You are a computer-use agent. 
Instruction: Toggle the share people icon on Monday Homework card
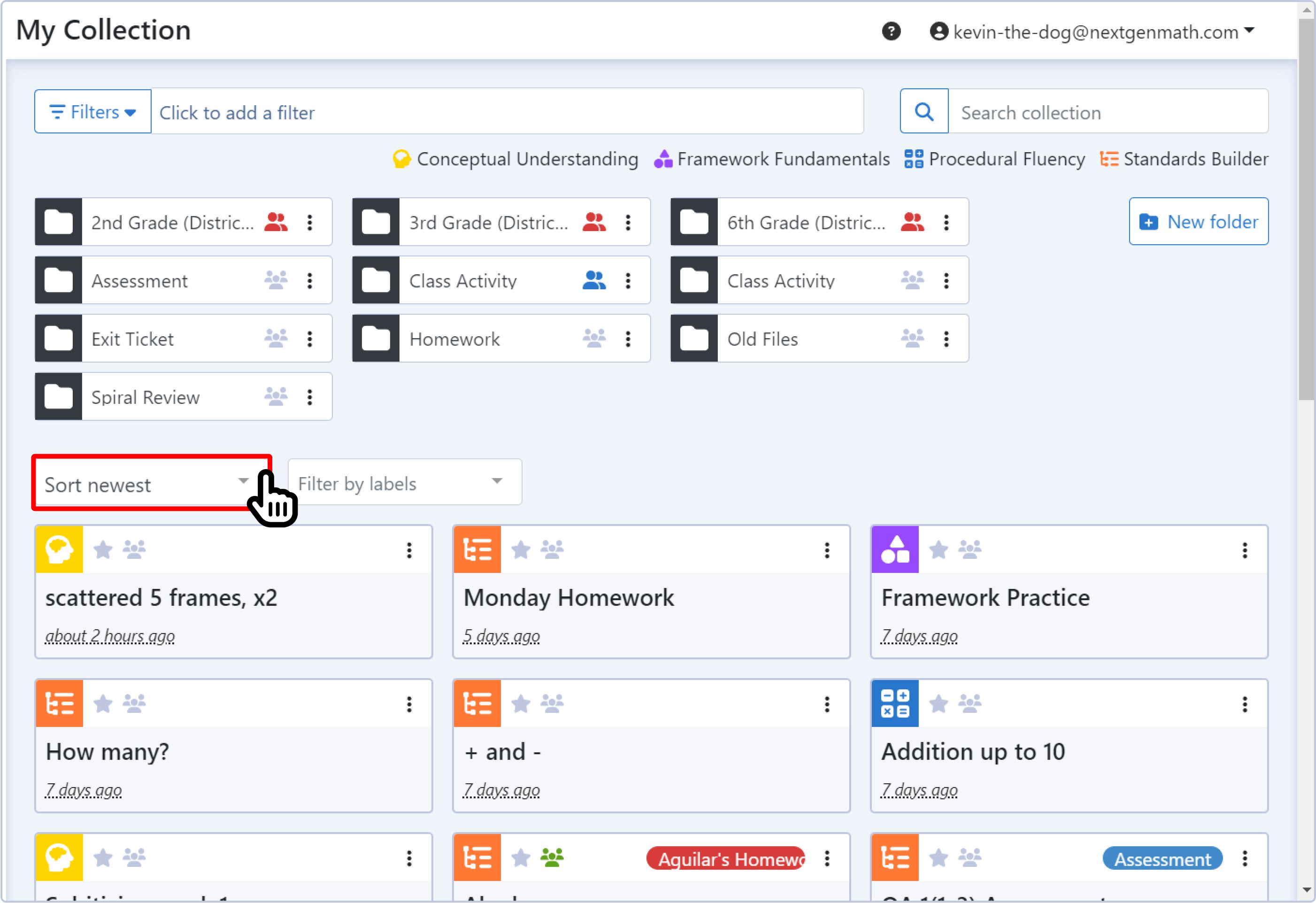(552, 549)
